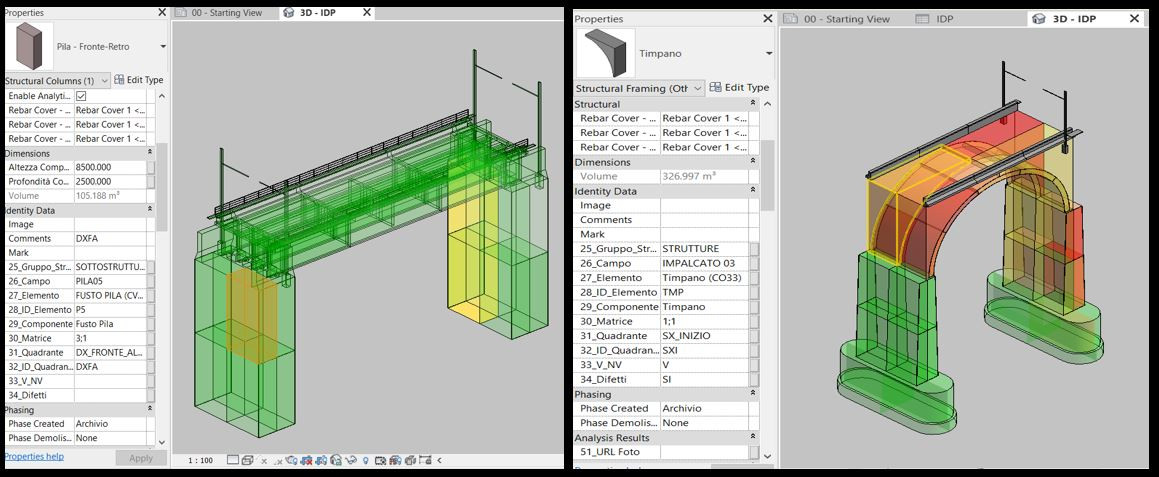Screen dimensions: 1159x477
Task: Click Reveal Hidden Elements lightbulb icon
Action: (x=367, y=461)
